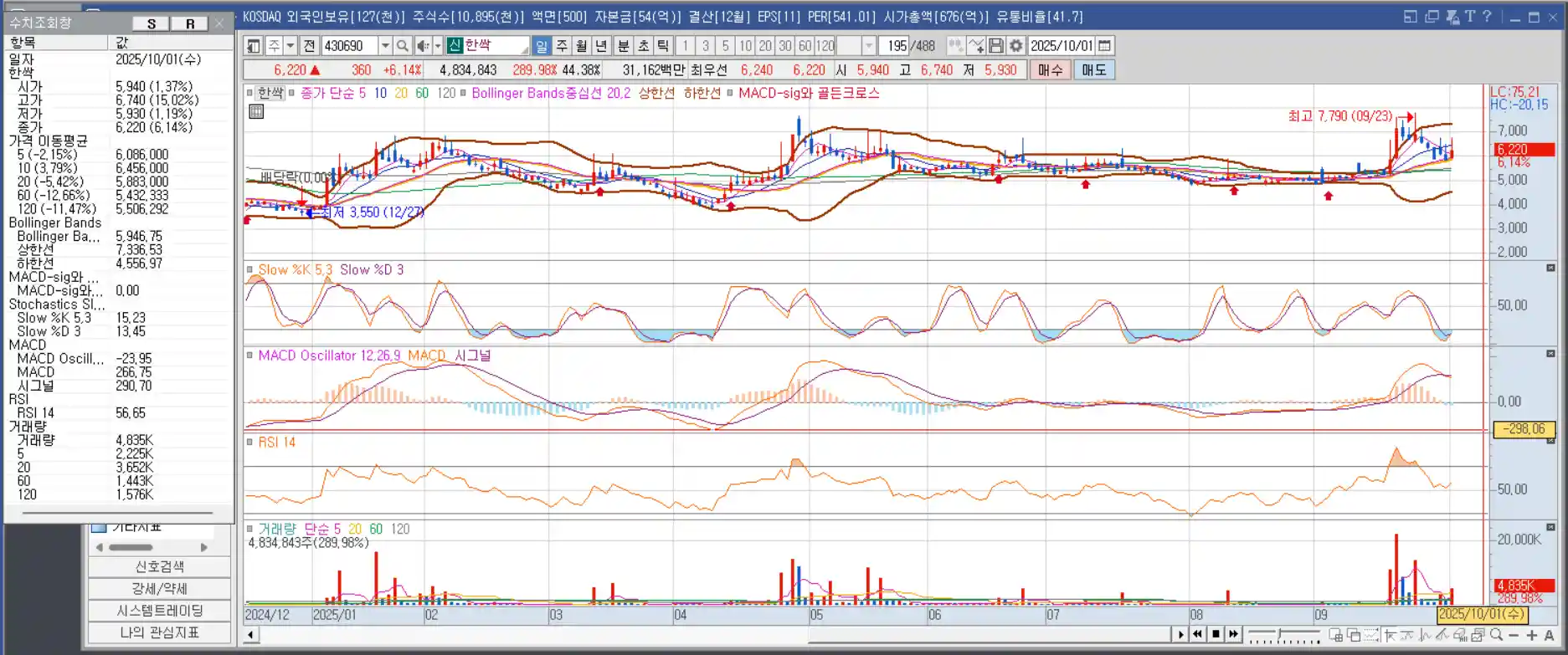Select yearly (년) chart period

click(x=602, y=46)
